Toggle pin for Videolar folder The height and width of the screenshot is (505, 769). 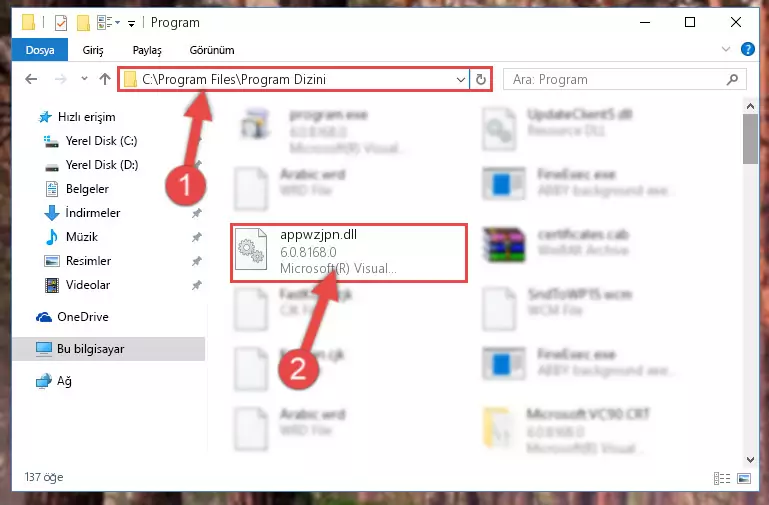click(197, 285)
